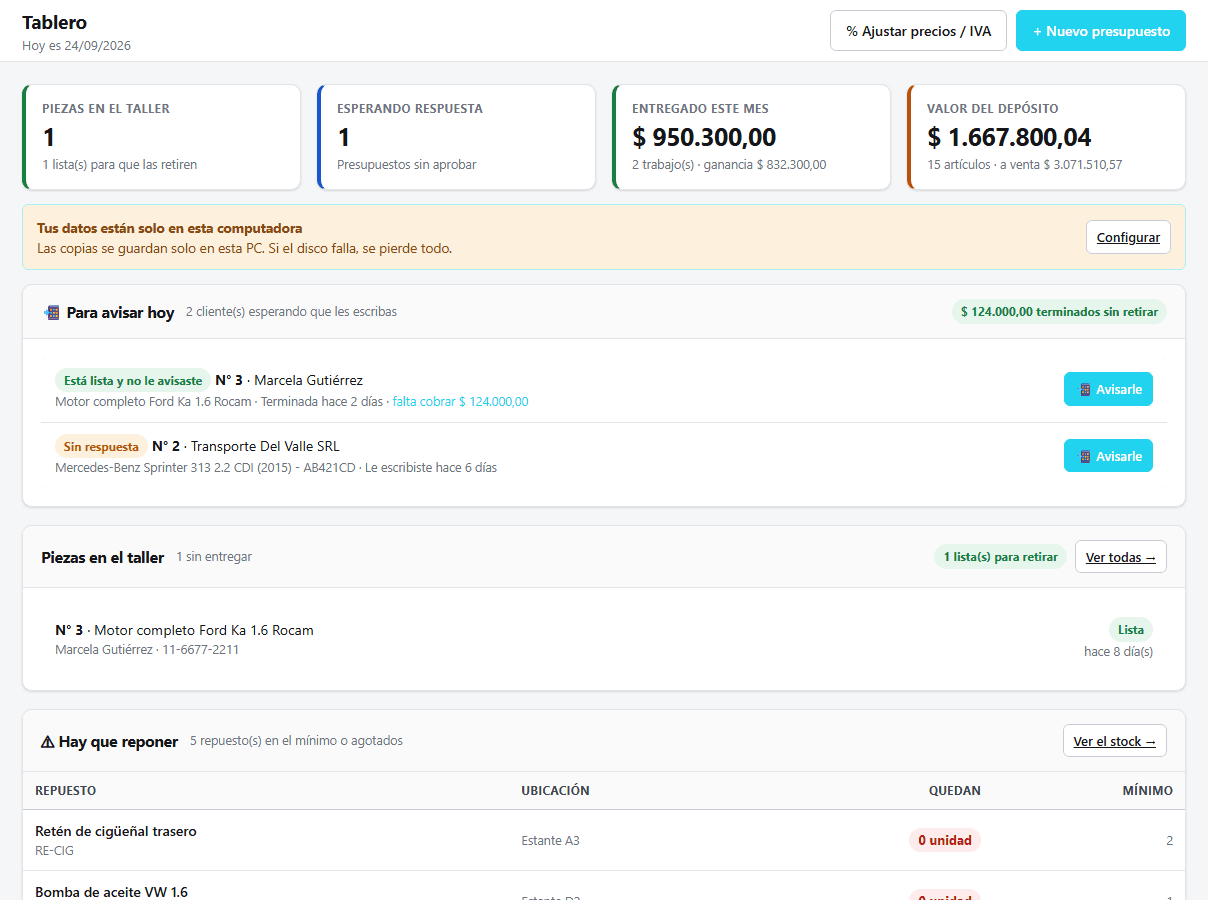Select the "Piezas en el taller" summary card
This screenshot has width=1208, height=900.
coord(161,137)
